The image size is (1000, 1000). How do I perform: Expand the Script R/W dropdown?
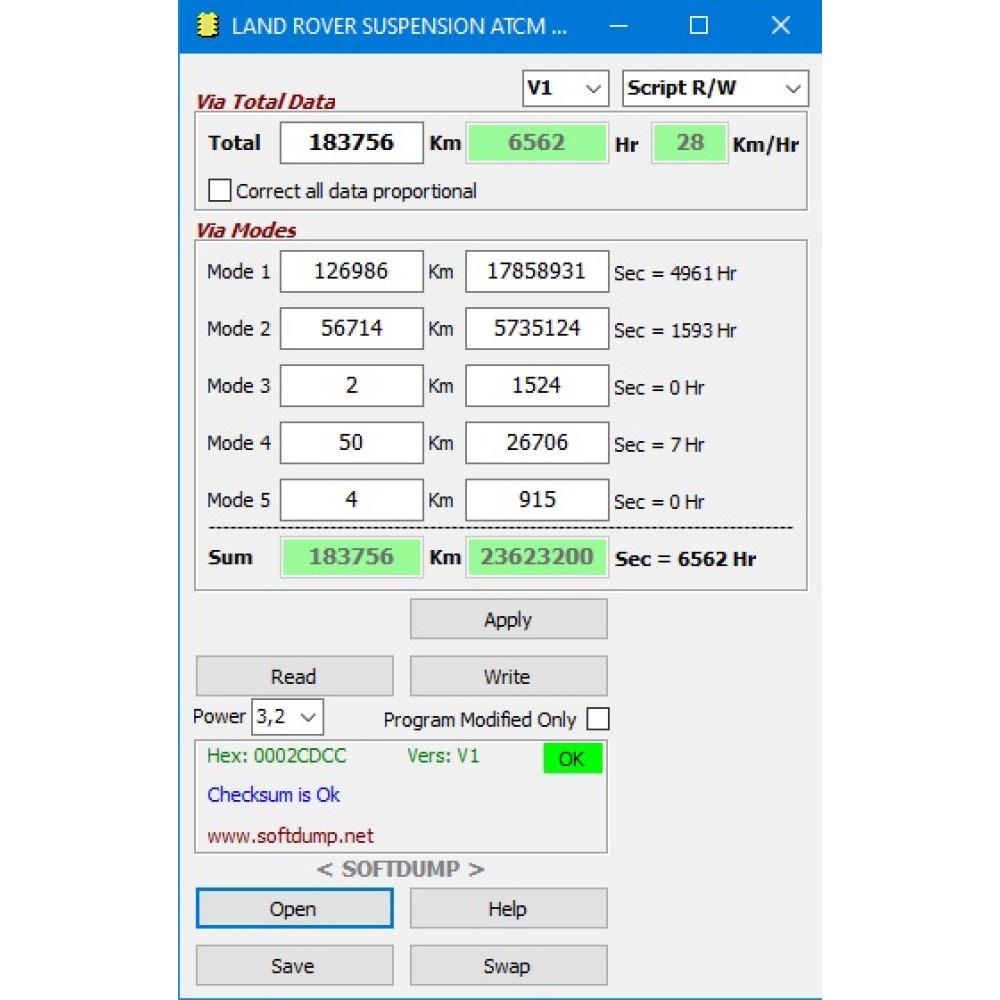point(715,88)
